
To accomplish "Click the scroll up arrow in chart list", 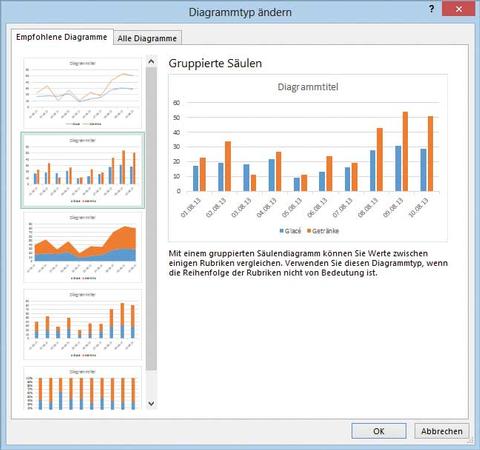I will tap(151, 61).
